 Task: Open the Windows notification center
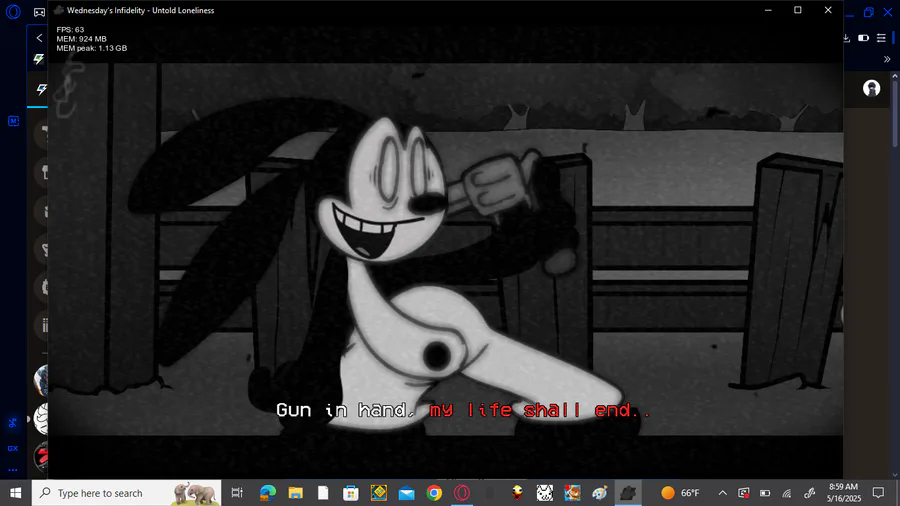878,493
